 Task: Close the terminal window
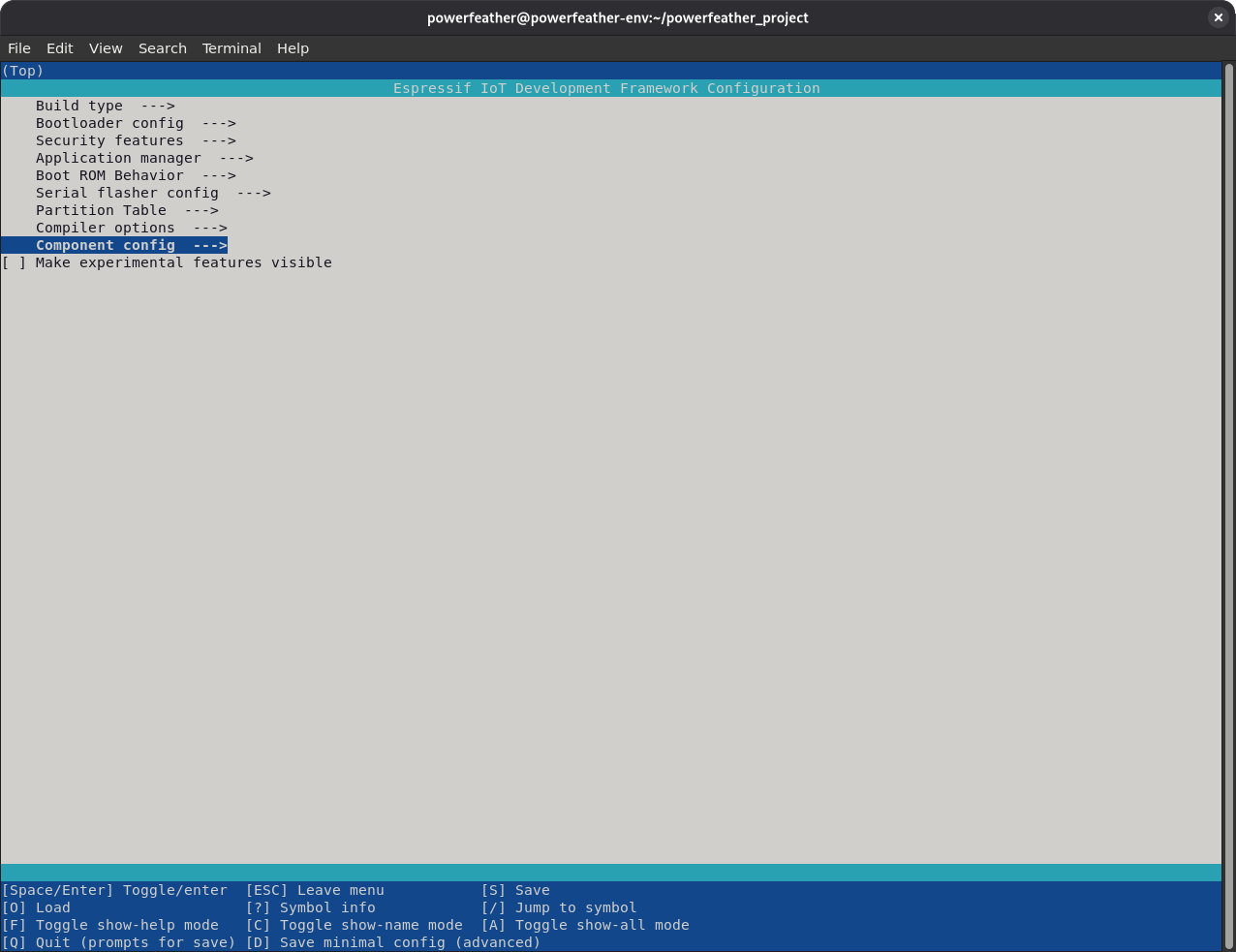click(x=1218, y=17)
